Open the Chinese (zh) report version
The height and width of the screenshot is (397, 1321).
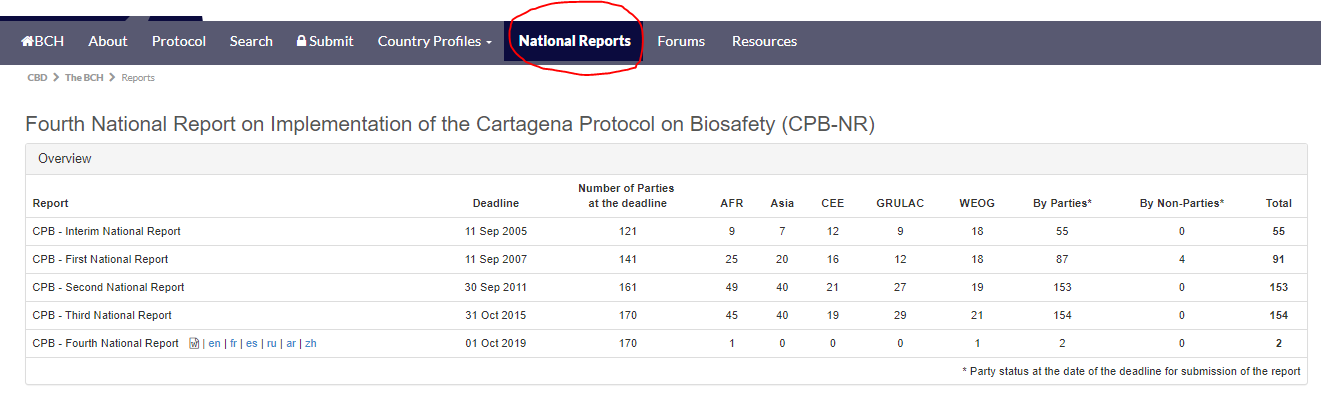click(311, 343)
